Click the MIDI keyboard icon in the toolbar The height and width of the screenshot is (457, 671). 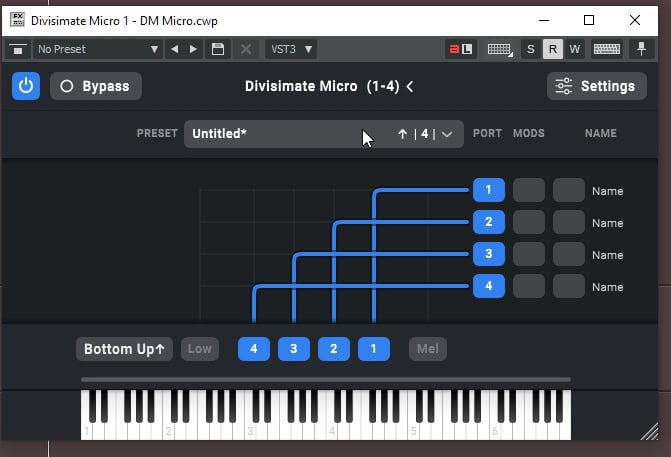coord(607,49)
